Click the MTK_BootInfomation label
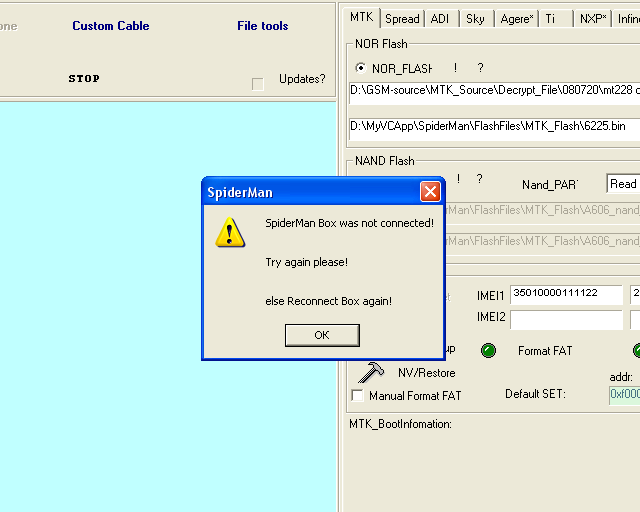Viewport: 640px width, 512px height. point(400,424)
